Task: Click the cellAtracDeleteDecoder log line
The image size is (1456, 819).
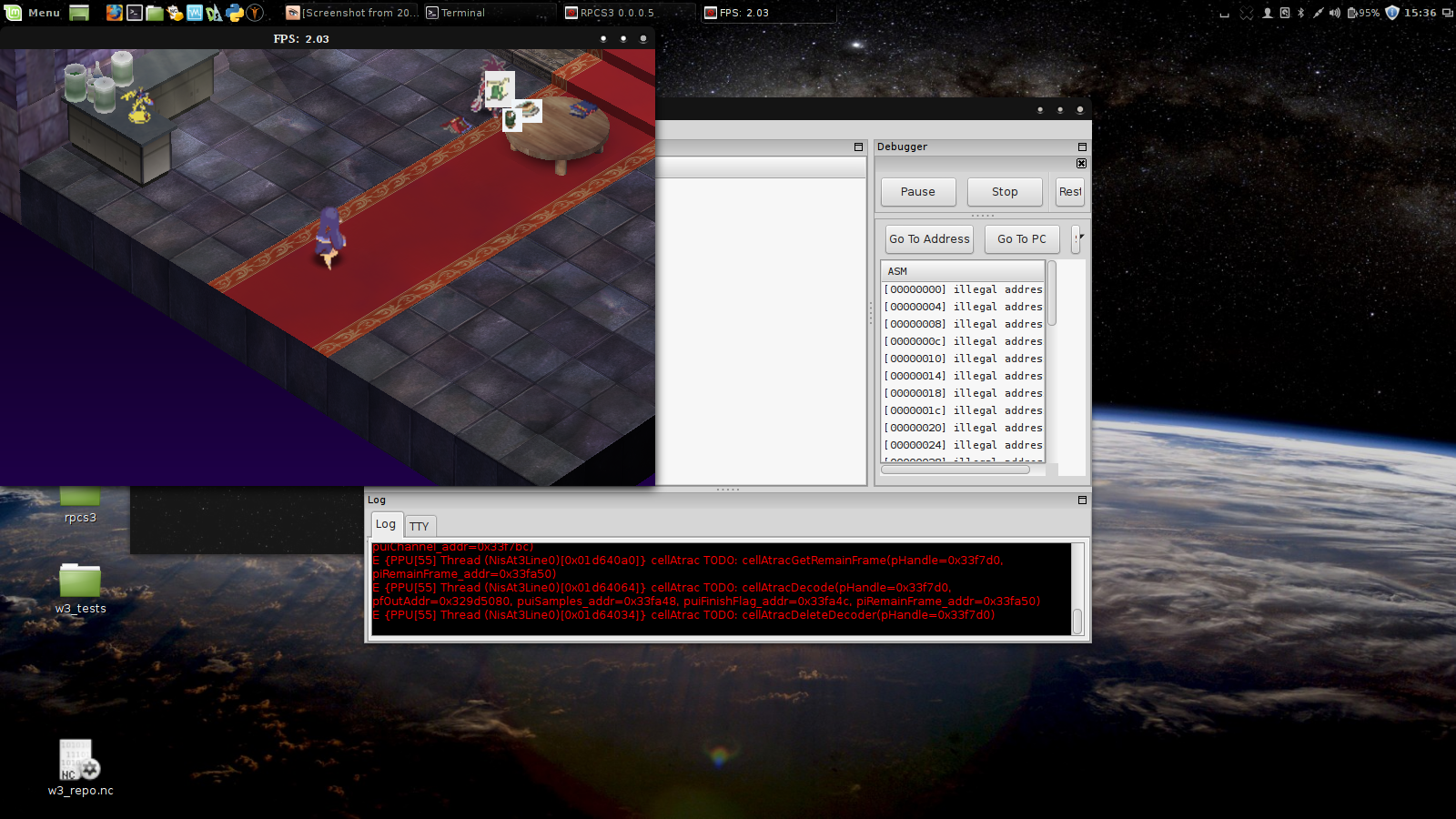Action: tap(683, 615)
